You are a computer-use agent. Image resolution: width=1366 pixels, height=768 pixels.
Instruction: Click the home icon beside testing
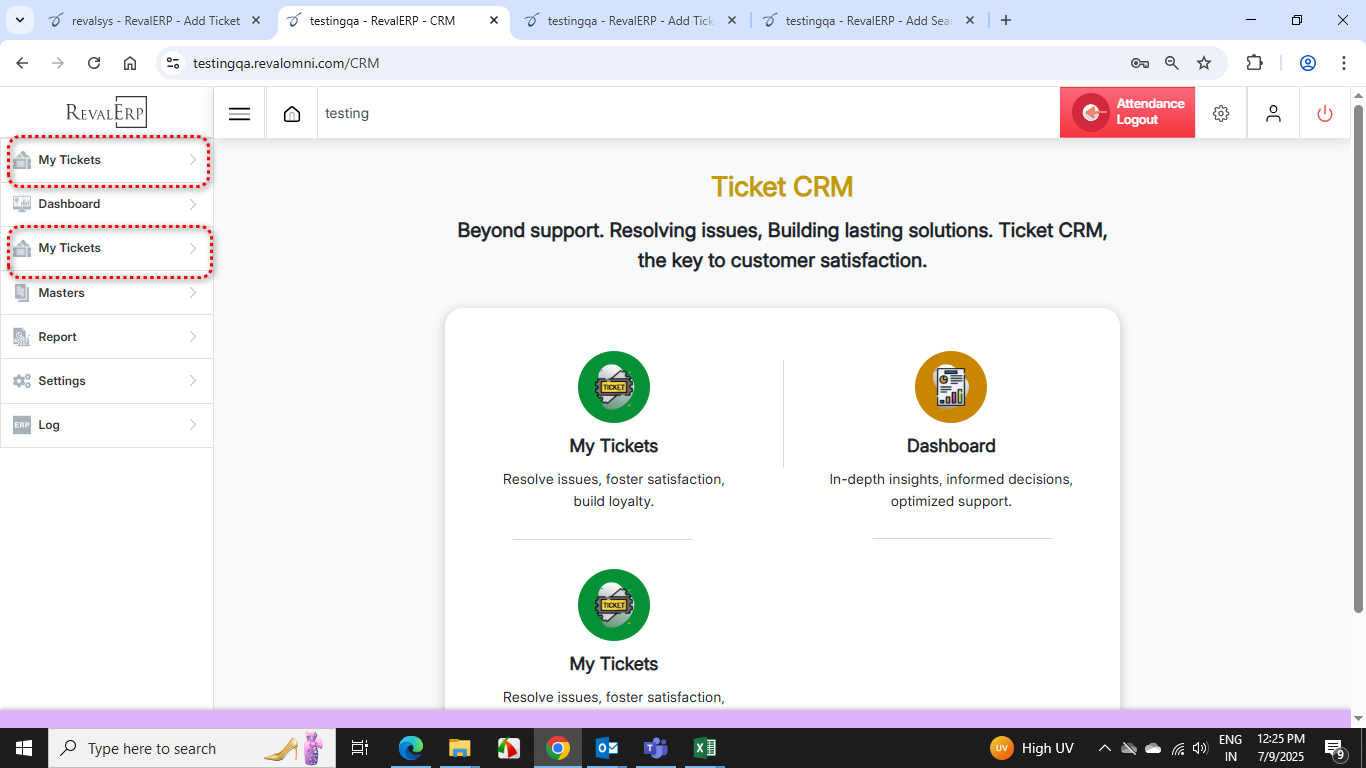coord(292,114)
